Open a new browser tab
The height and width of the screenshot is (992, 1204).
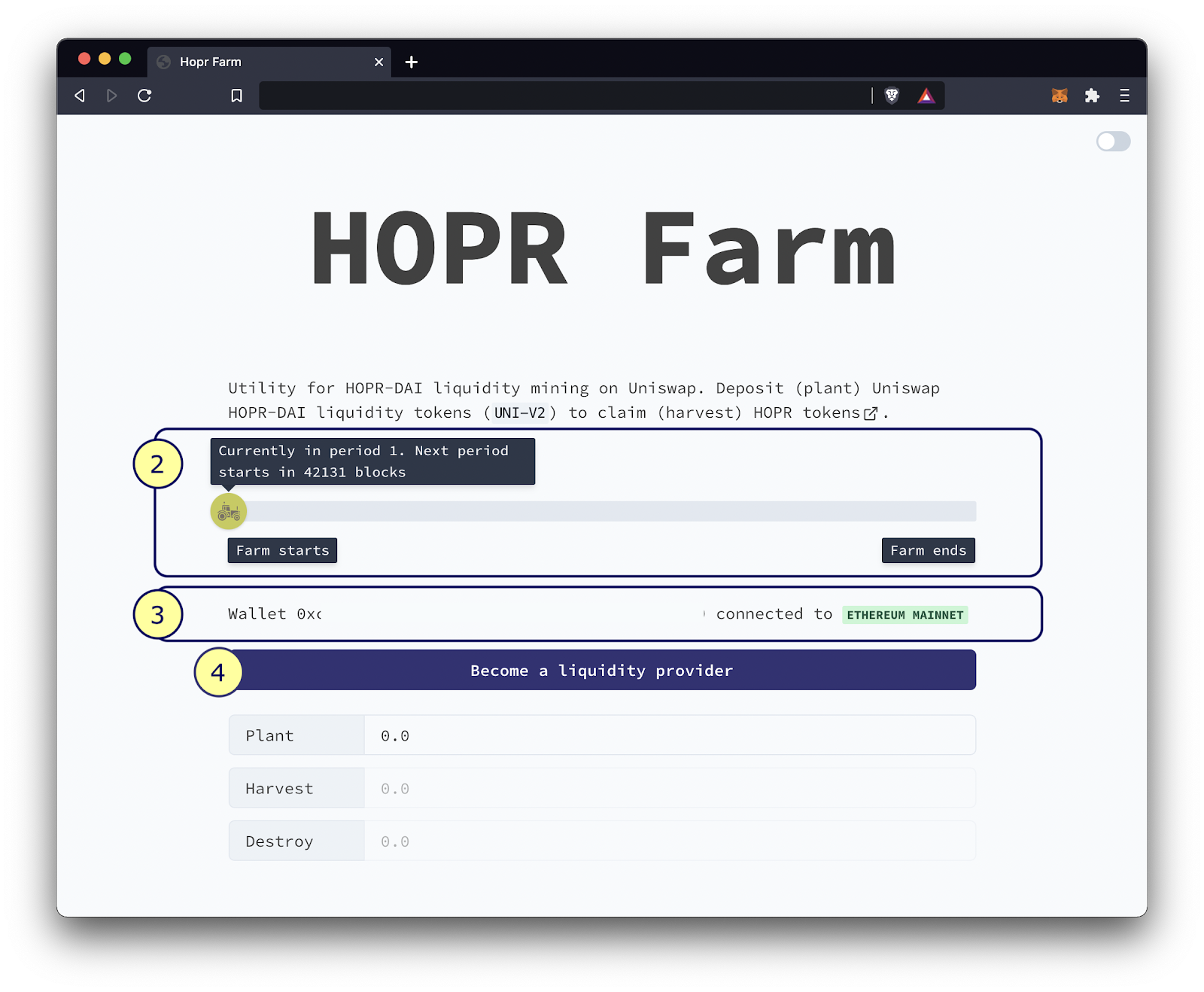(411, 62)
